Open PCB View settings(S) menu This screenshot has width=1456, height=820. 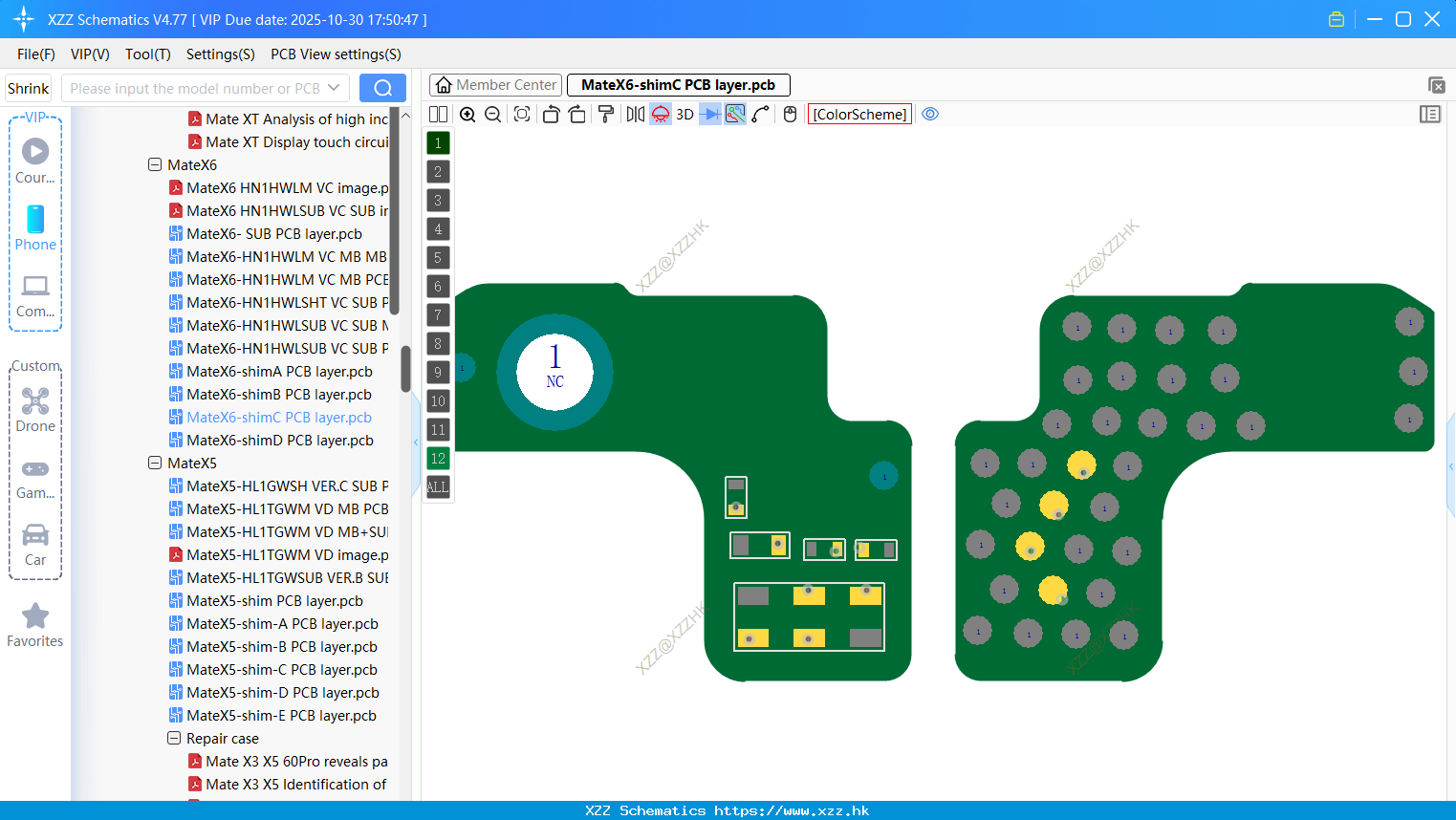(x=336, y=54)
